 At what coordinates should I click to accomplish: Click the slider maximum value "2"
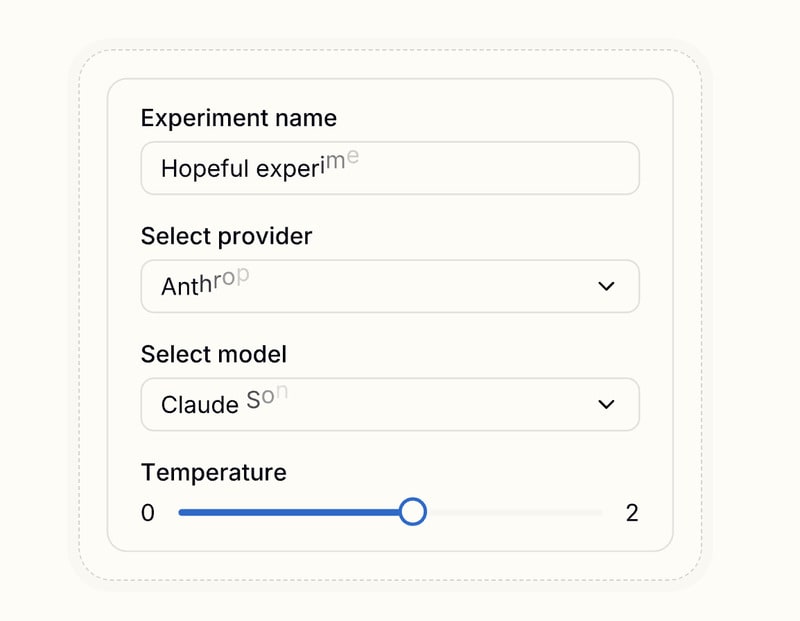pos(632,513)
